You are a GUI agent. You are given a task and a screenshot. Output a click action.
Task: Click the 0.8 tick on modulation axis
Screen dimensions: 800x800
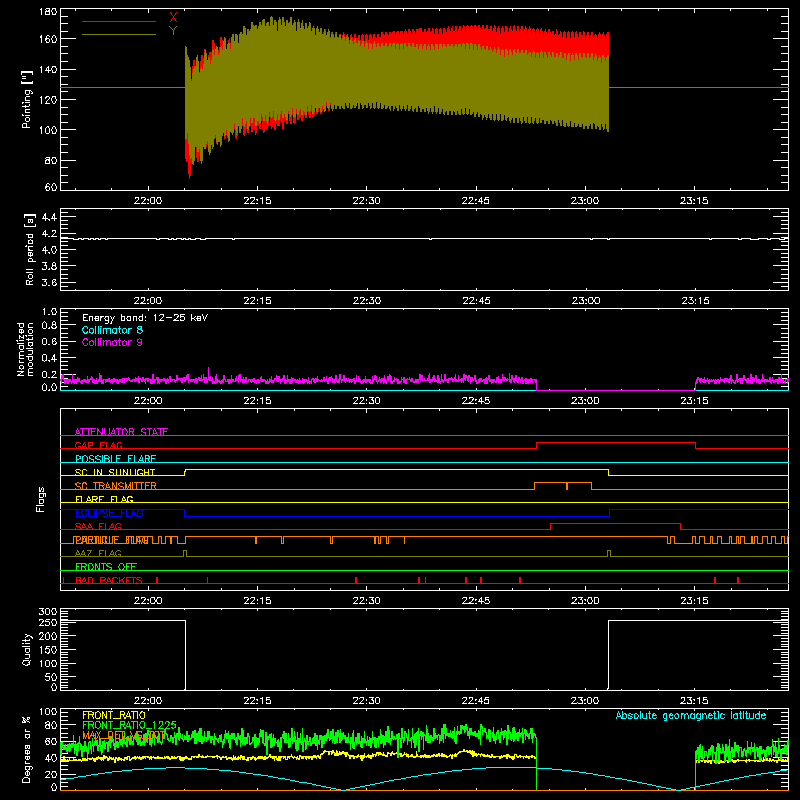(49, 326)
